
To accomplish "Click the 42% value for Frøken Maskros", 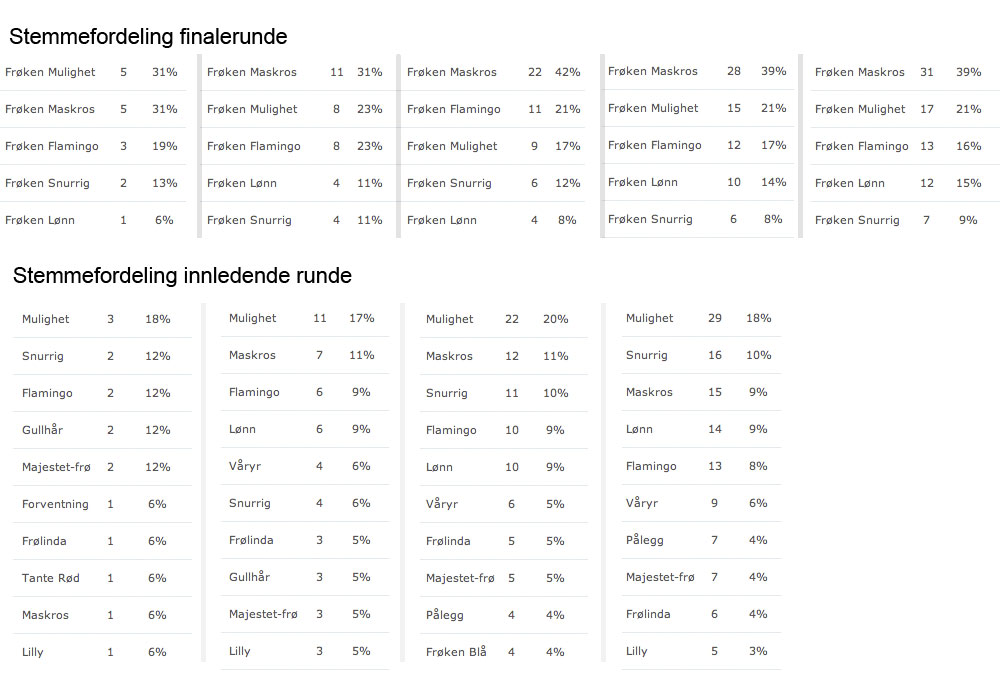I will pyautogui.click(x=568, y=72).
